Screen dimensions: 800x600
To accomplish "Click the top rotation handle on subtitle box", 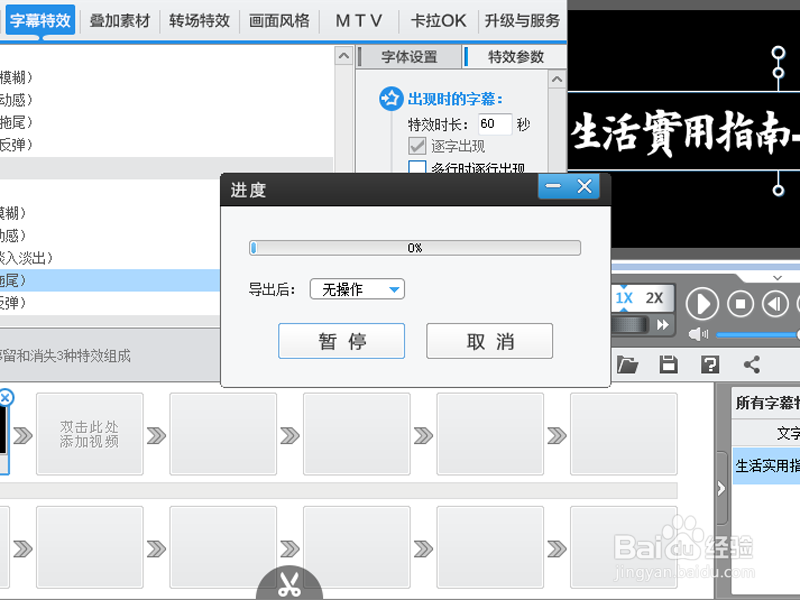I will point(778,53).
